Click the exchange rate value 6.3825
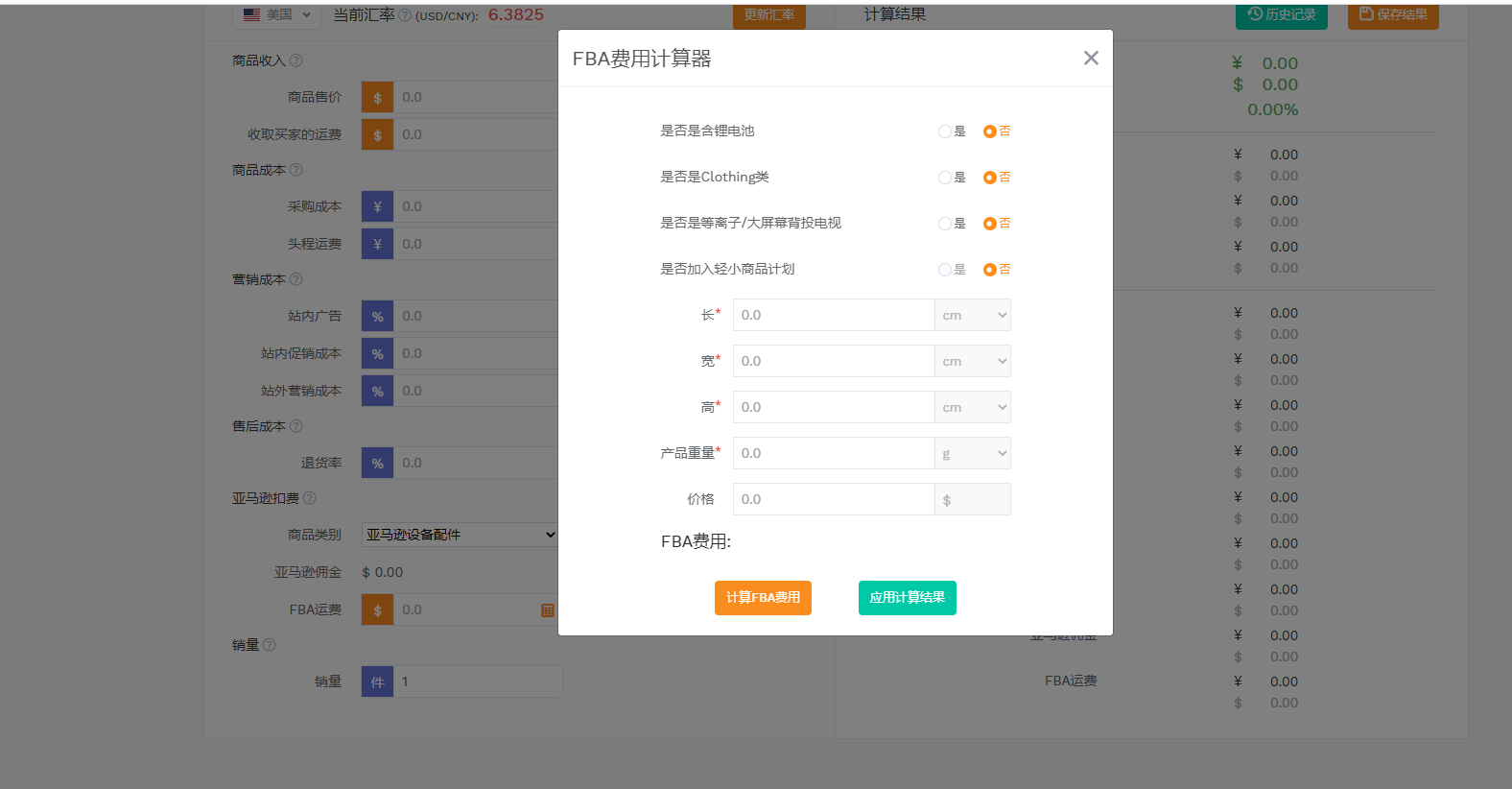Image resolution: width=1512 pixels, height=789 pixels. 516,14
